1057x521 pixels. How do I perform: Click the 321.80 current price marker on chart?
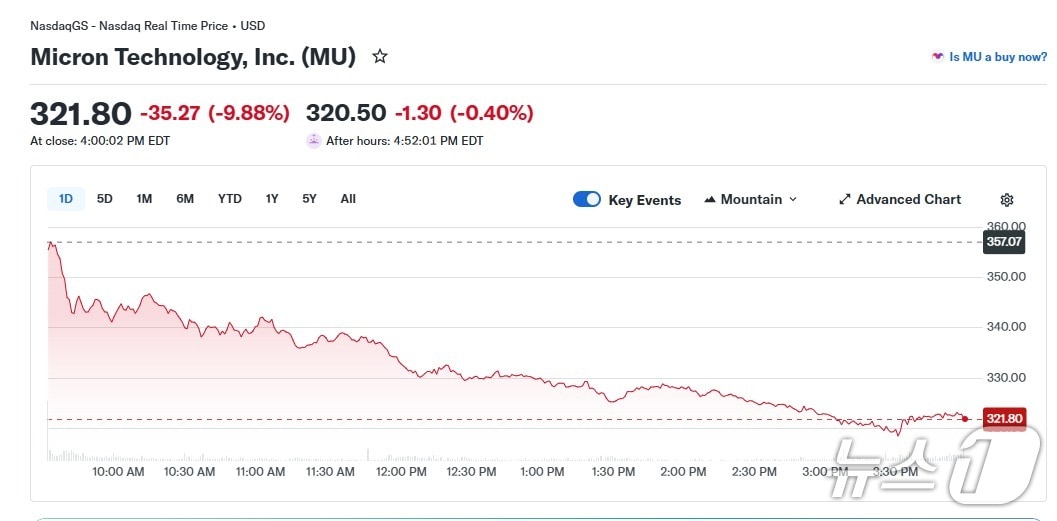tap(1004, 419)
